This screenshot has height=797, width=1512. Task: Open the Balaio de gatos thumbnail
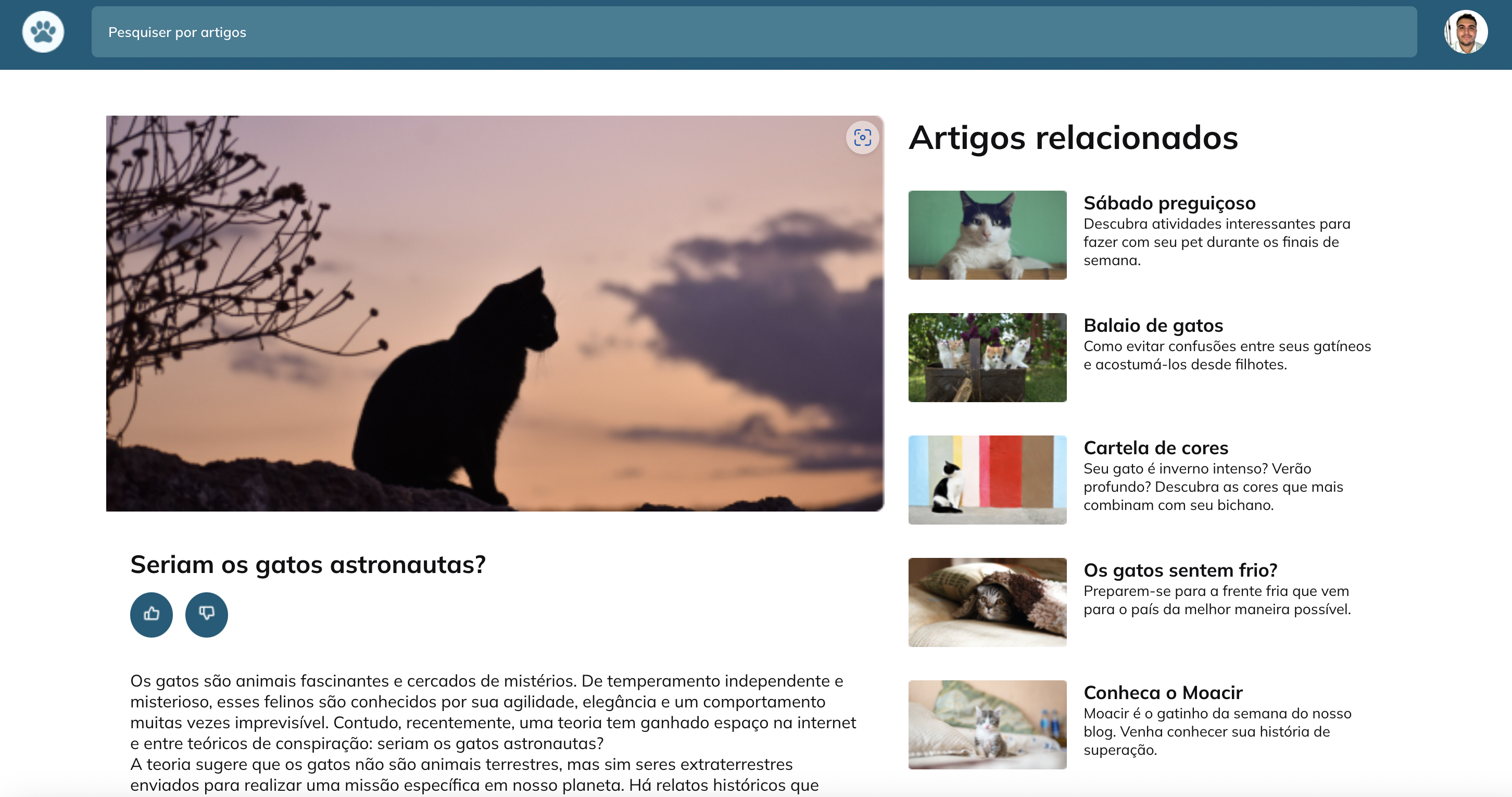point(987,357)
